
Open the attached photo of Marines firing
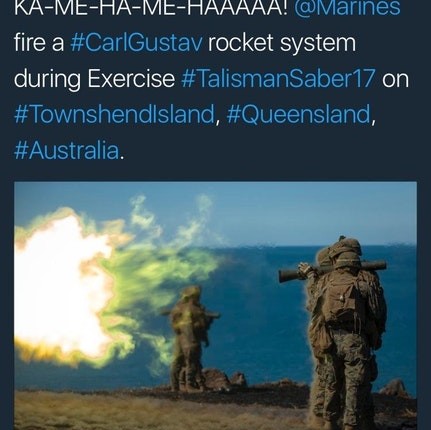click(215, 306)
